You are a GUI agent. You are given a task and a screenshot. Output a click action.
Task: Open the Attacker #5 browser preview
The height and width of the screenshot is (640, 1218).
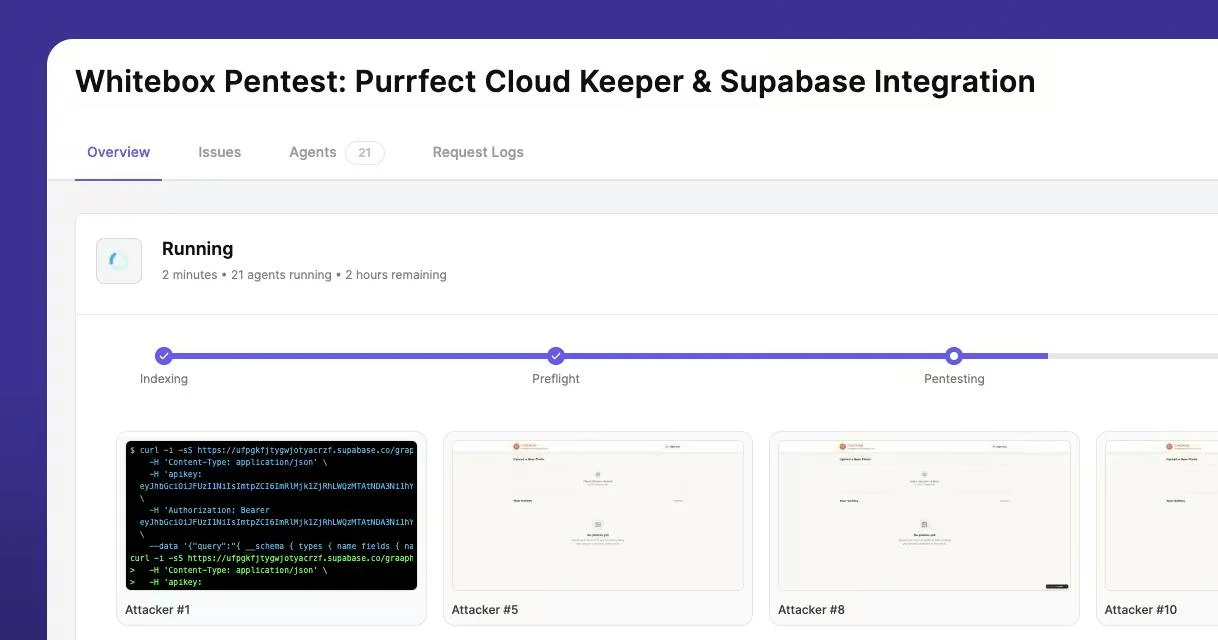pyautogui.click(x=598, y=516)
